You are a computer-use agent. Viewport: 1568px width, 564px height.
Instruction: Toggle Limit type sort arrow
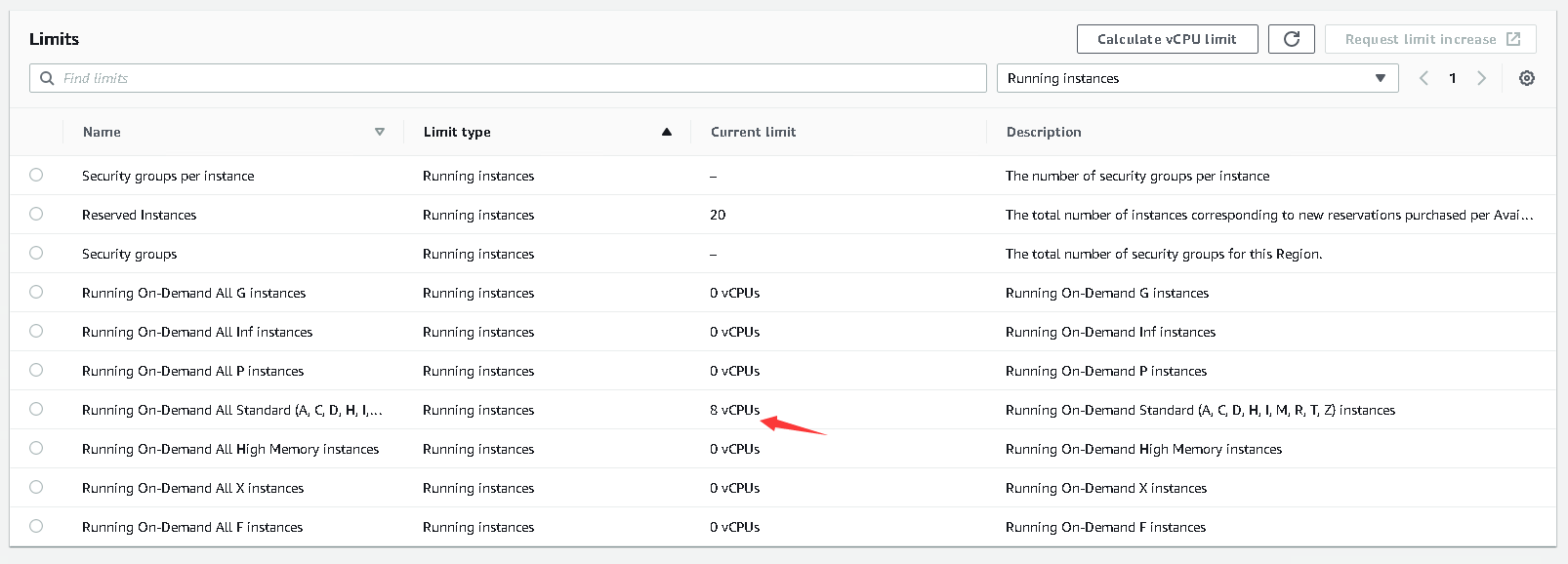pyautogui.click(x=667, y=132)
